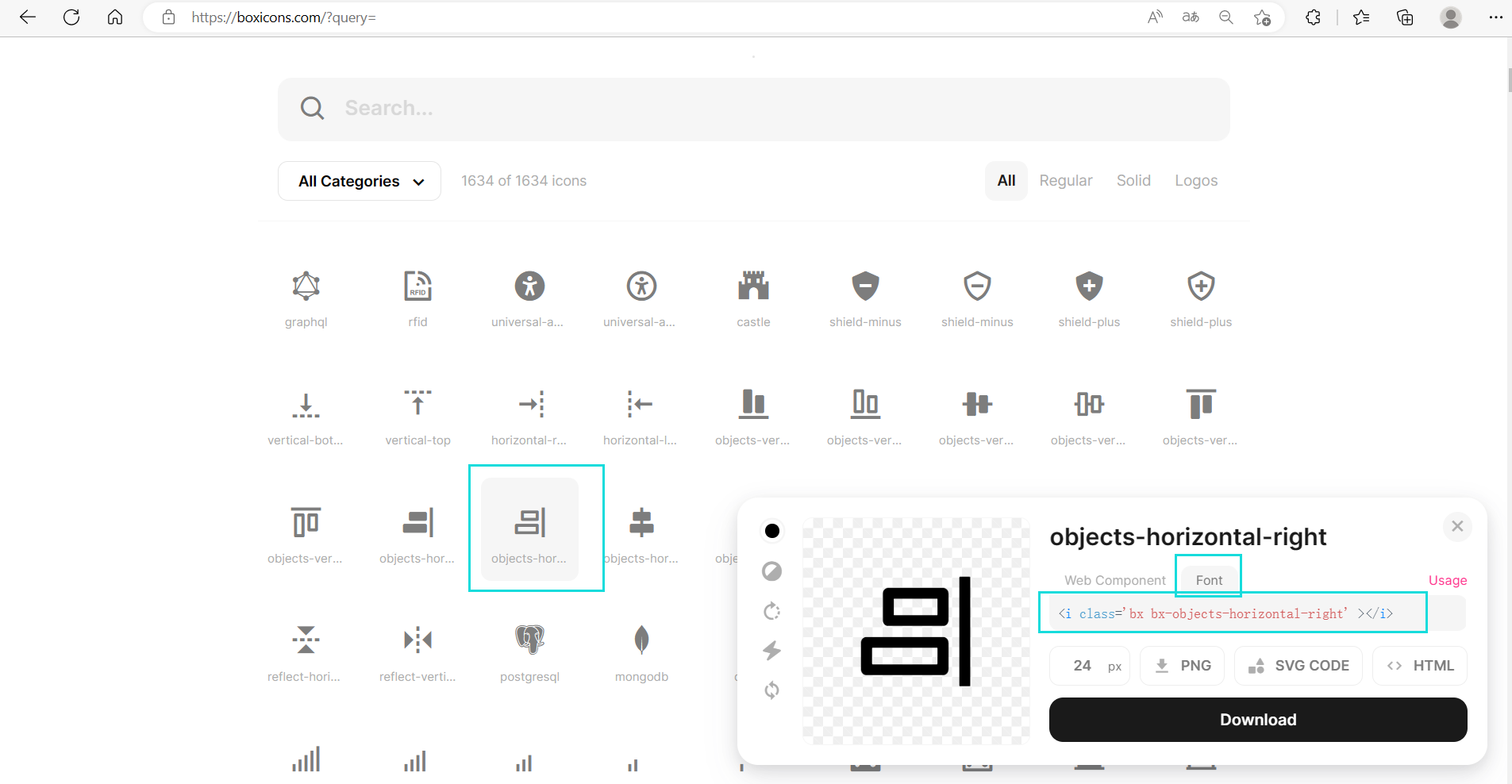Choose the postgresql elephant icon

pos(529,640)
